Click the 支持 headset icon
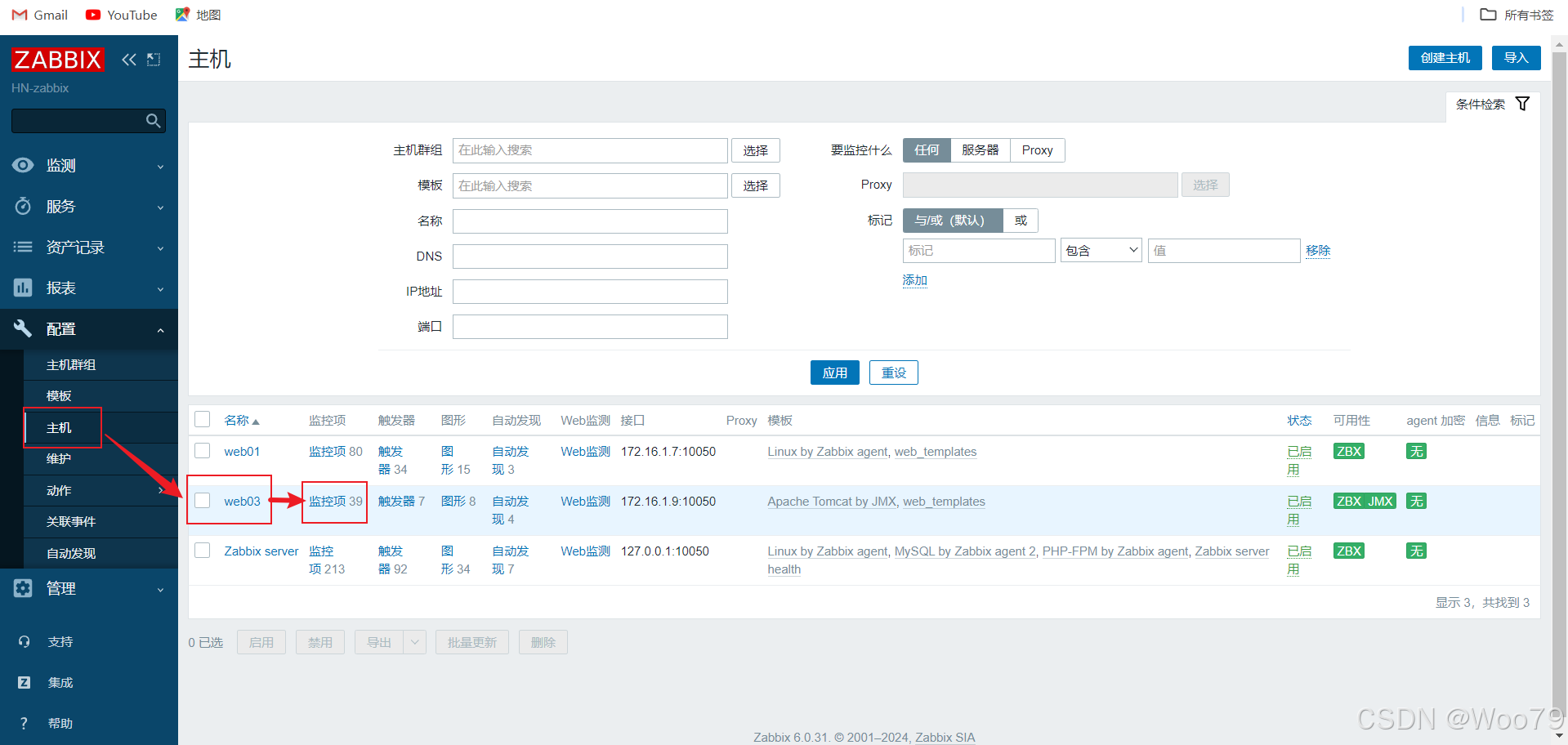Screen dimensions: 1568x745 pos(25,642)
